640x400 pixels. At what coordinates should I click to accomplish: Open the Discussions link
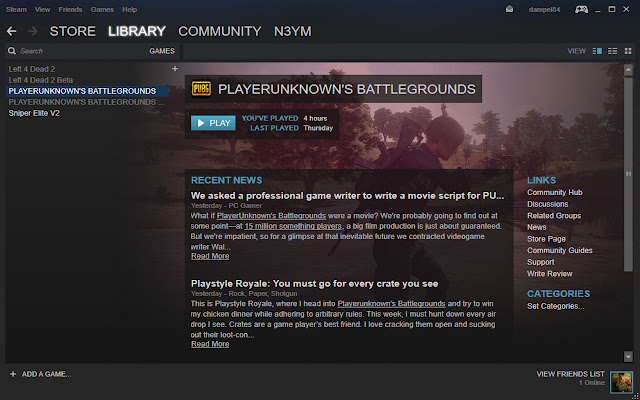tap(547, 204)
